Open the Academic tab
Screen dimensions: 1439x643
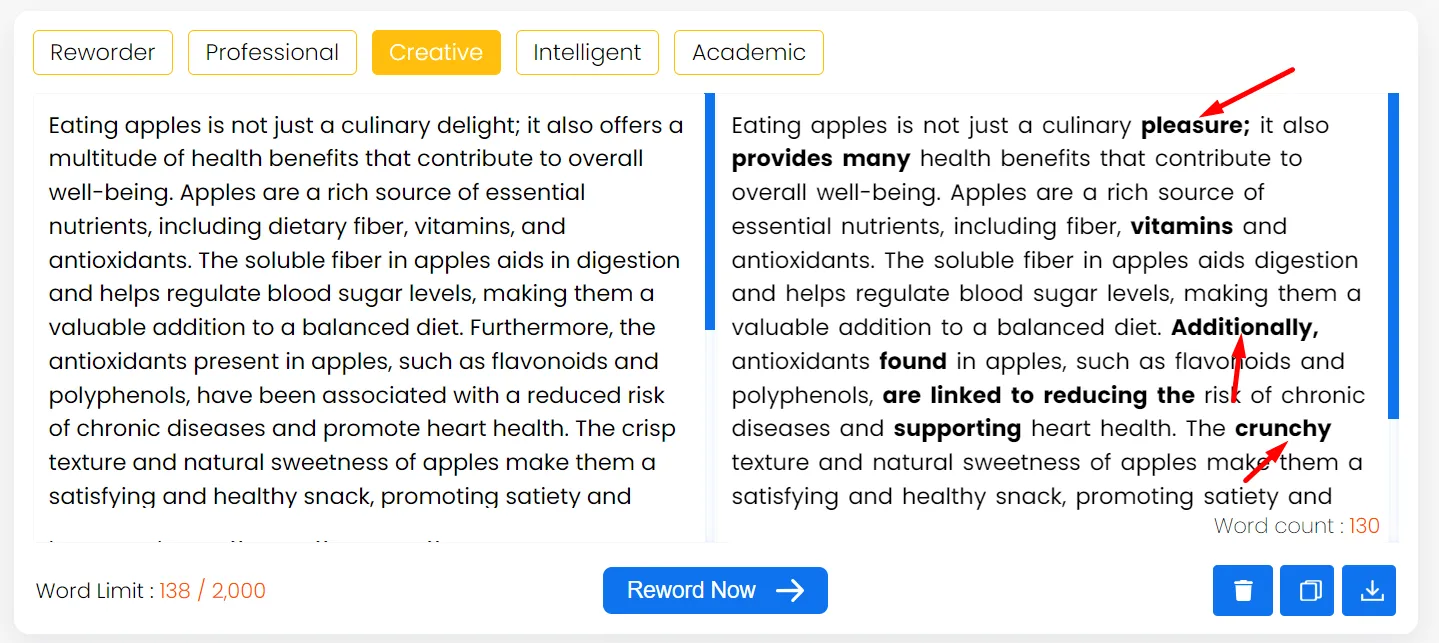(748, 52)
